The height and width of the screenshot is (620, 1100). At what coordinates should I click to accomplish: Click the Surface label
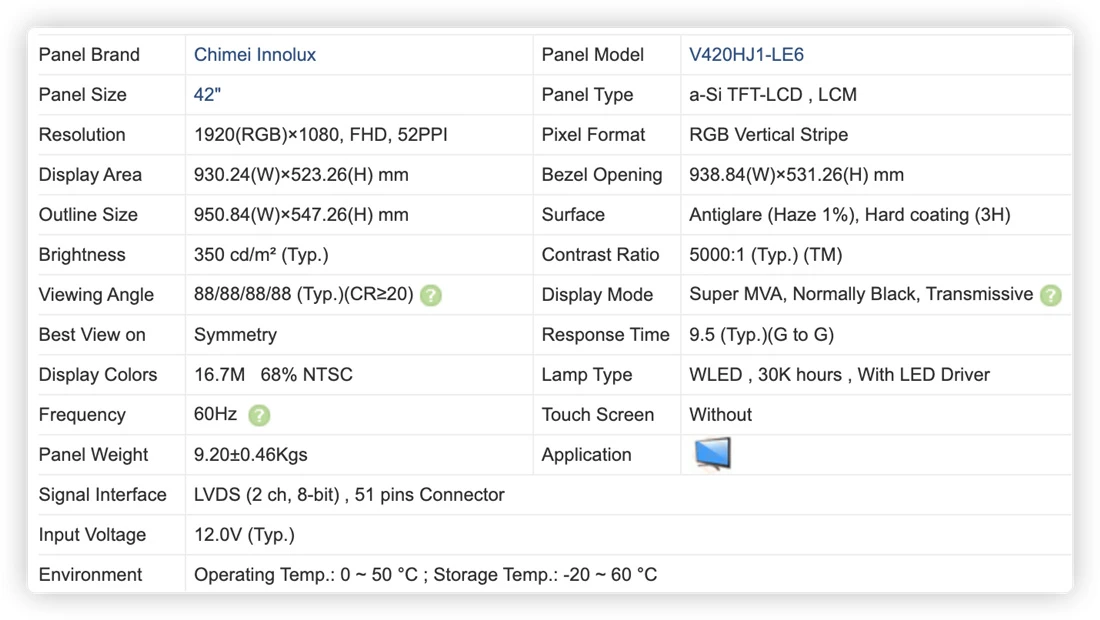(573, 215)
